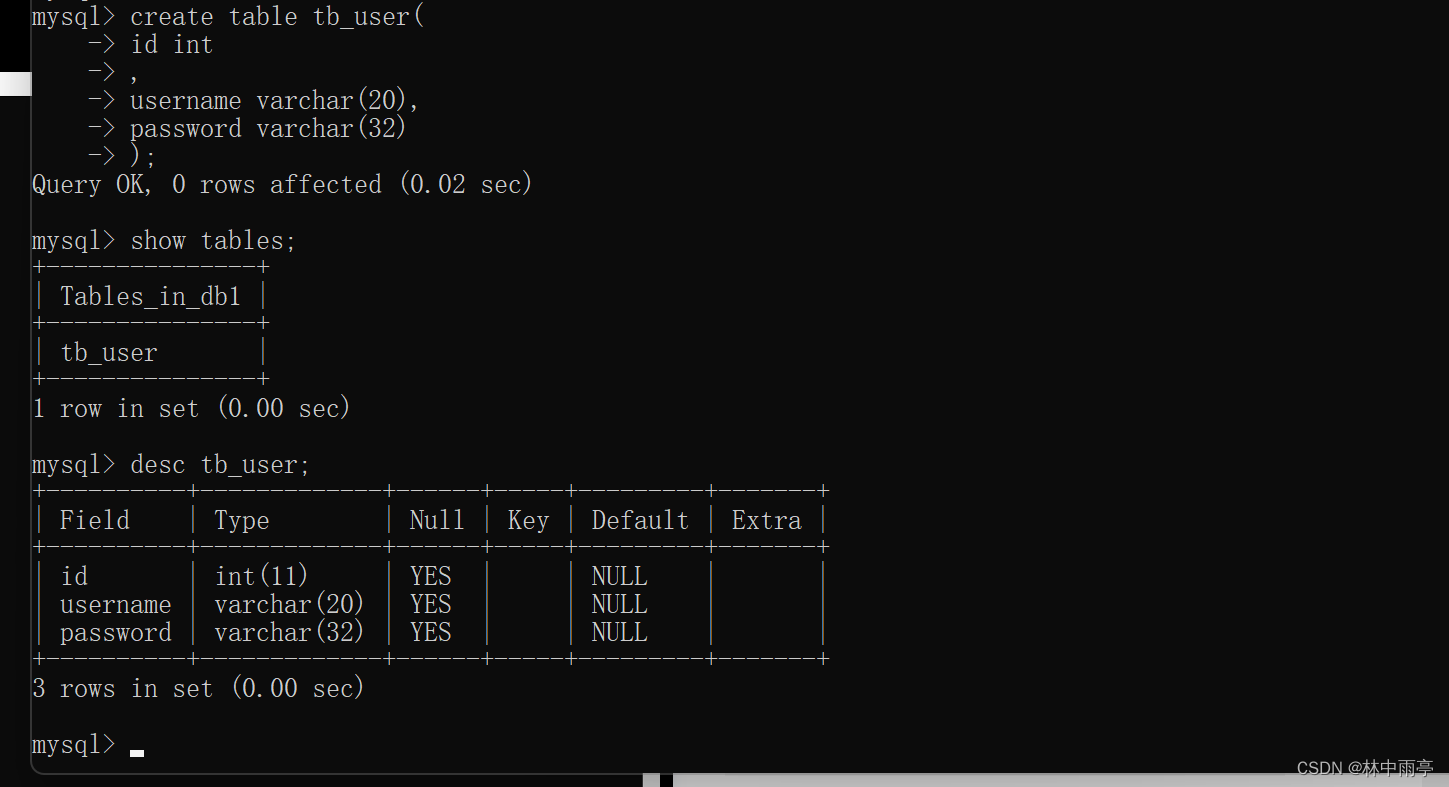The image size is (1449, 787).
Task: Click the 'Default' column header
Action: tap(640, 521)
